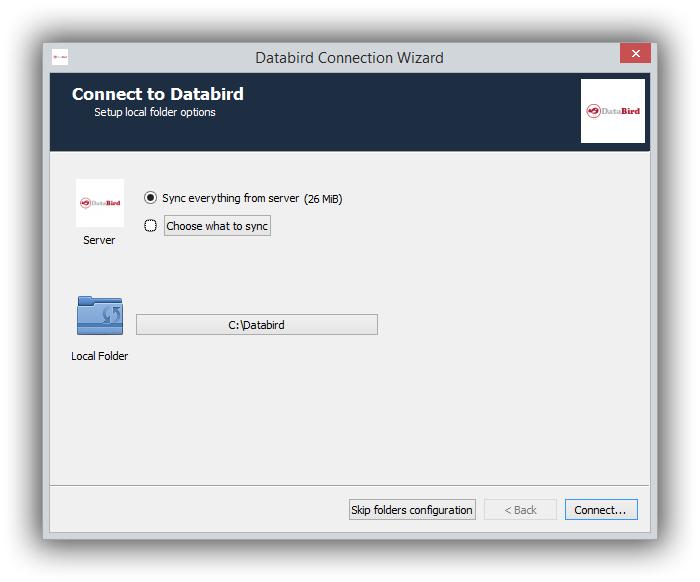Click the Local Folder label
The width and height of the screenshot is (700, 582).
coord(100,356)
